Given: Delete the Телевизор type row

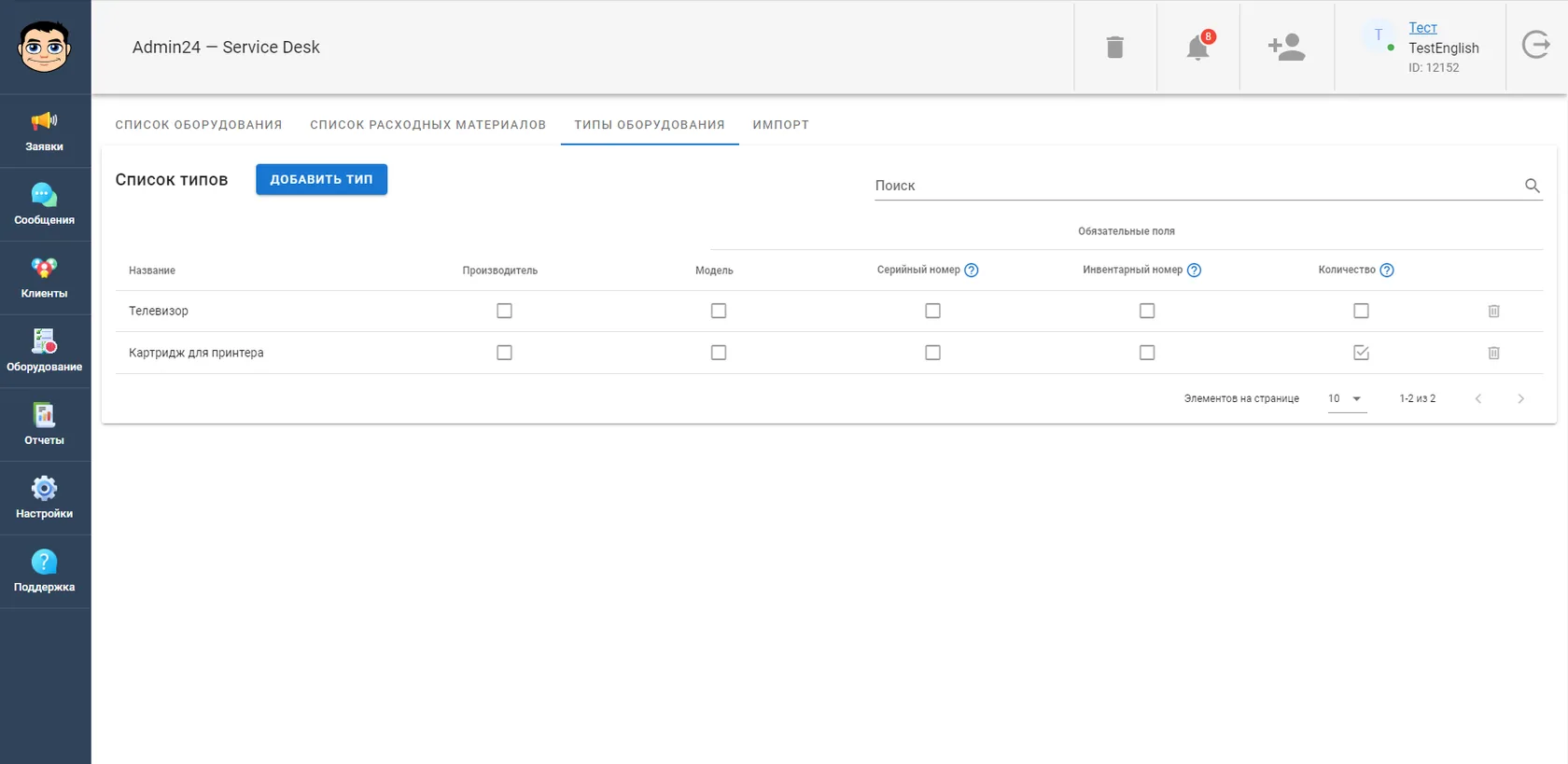Looking at the screenshot, I should coord(1493,311).
